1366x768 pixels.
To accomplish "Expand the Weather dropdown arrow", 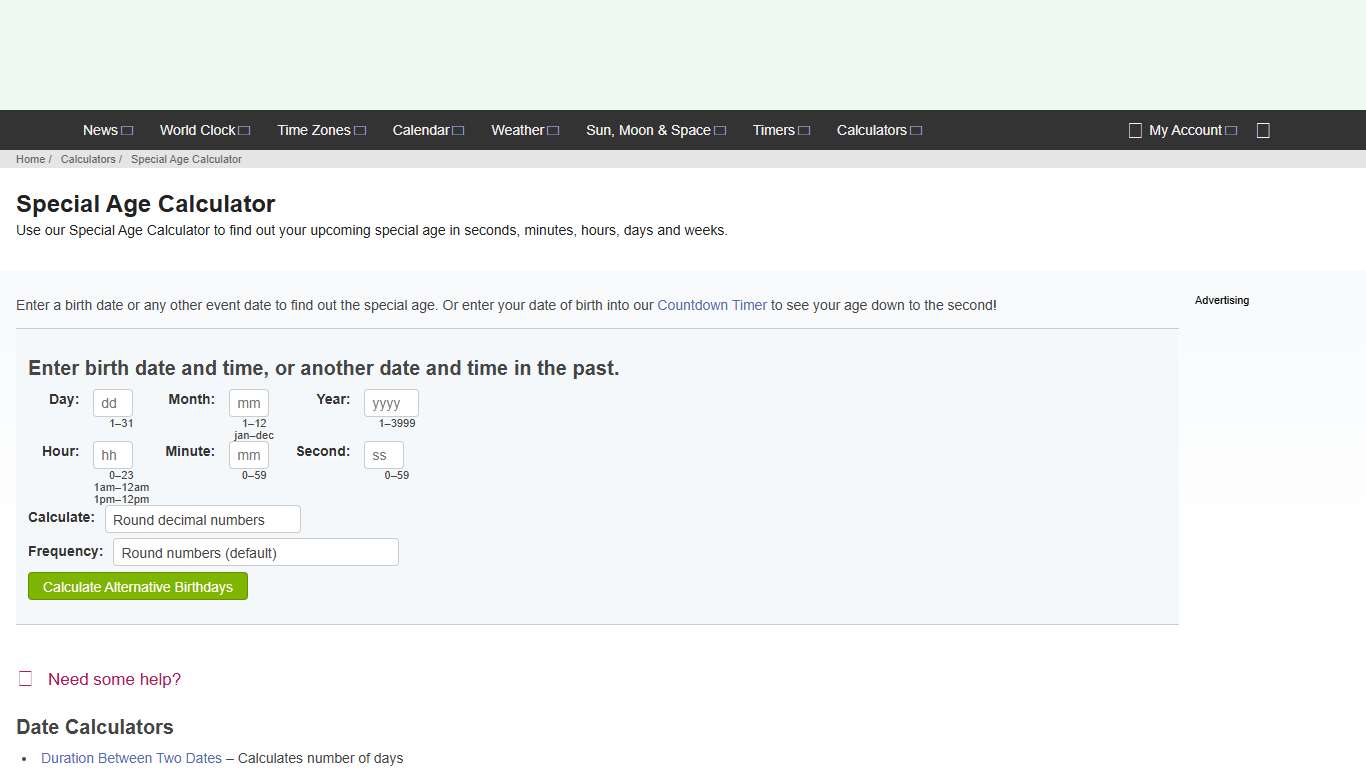I will tap(550, 130).
